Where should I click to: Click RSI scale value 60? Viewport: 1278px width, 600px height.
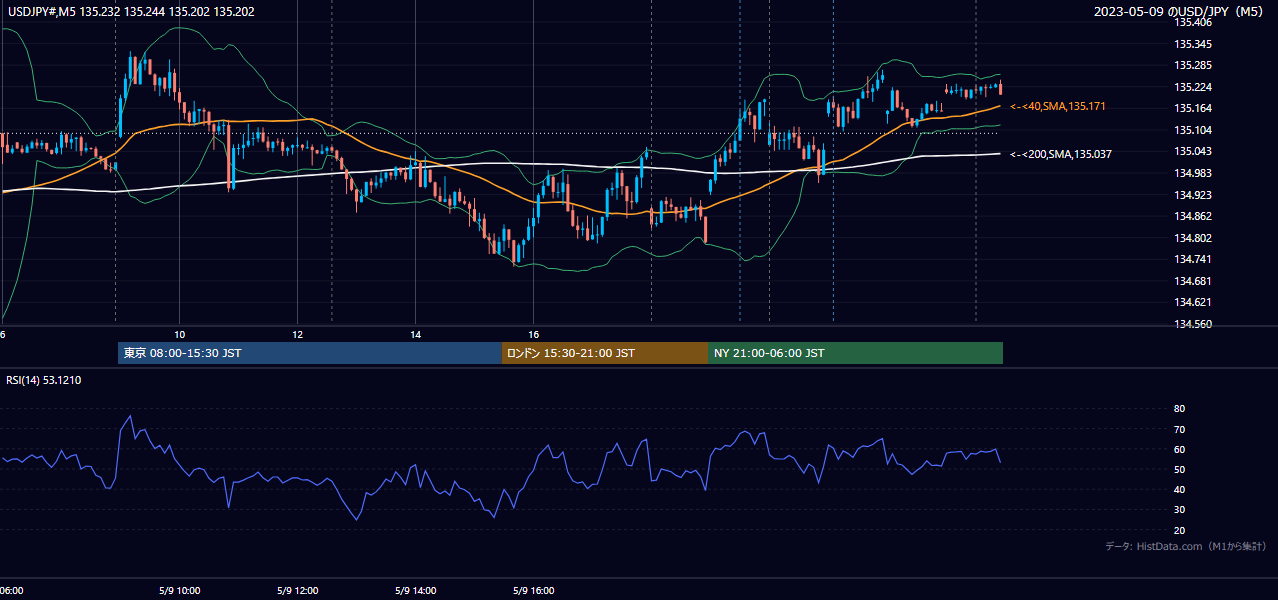(1180, 449)
